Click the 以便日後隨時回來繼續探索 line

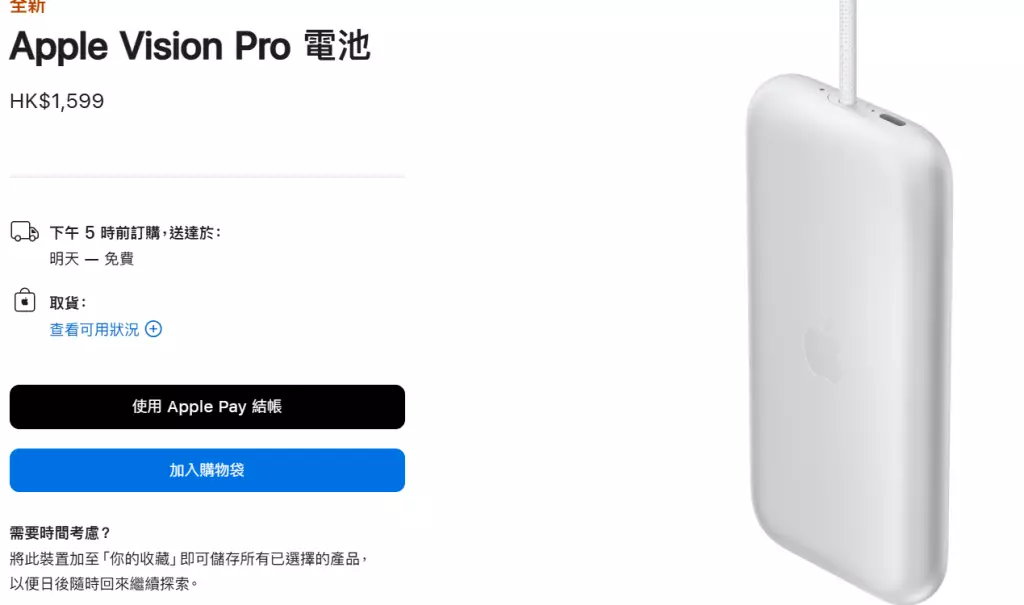pos(100,584)
